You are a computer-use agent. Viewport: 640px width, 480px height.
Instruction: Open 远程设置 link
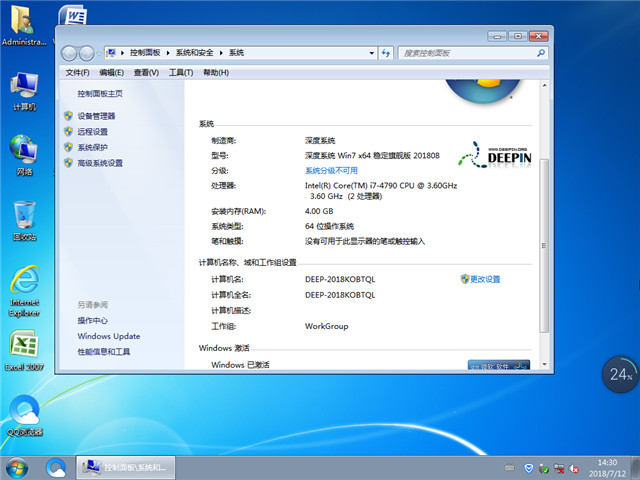pyautogui.click(x=93, y=131)
